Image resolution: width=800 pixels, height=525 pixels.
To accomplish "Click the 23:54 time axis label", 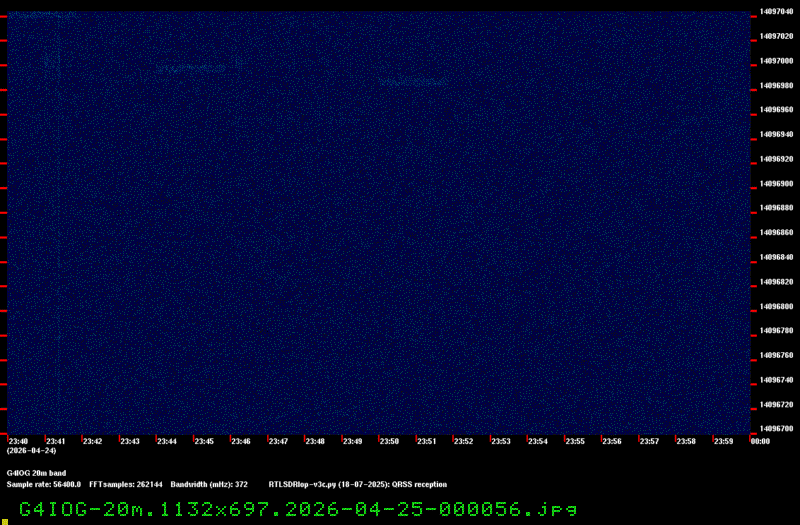I will click(538, 441).
